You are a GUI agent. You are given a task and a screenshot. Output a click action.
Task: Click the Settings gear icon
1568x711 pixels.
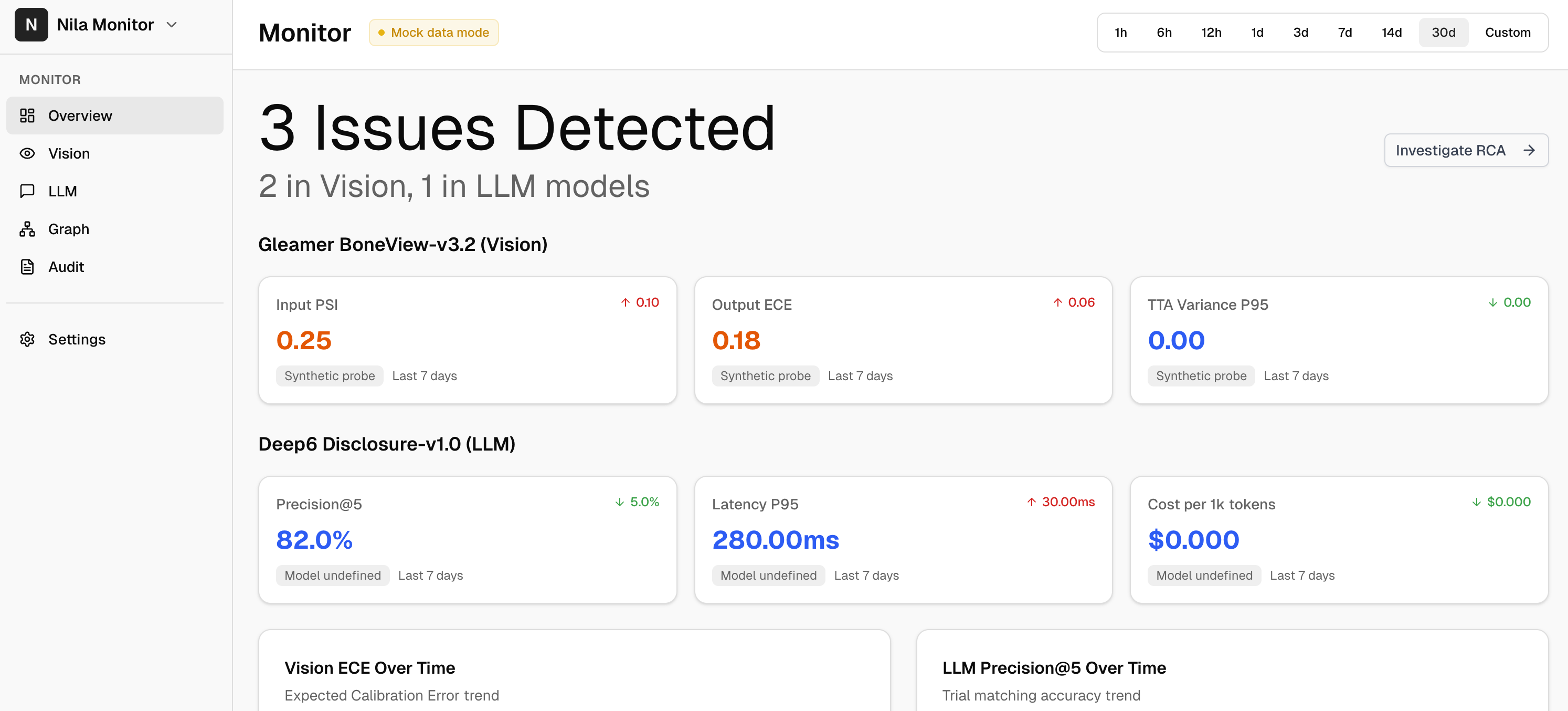click(27, 339)
